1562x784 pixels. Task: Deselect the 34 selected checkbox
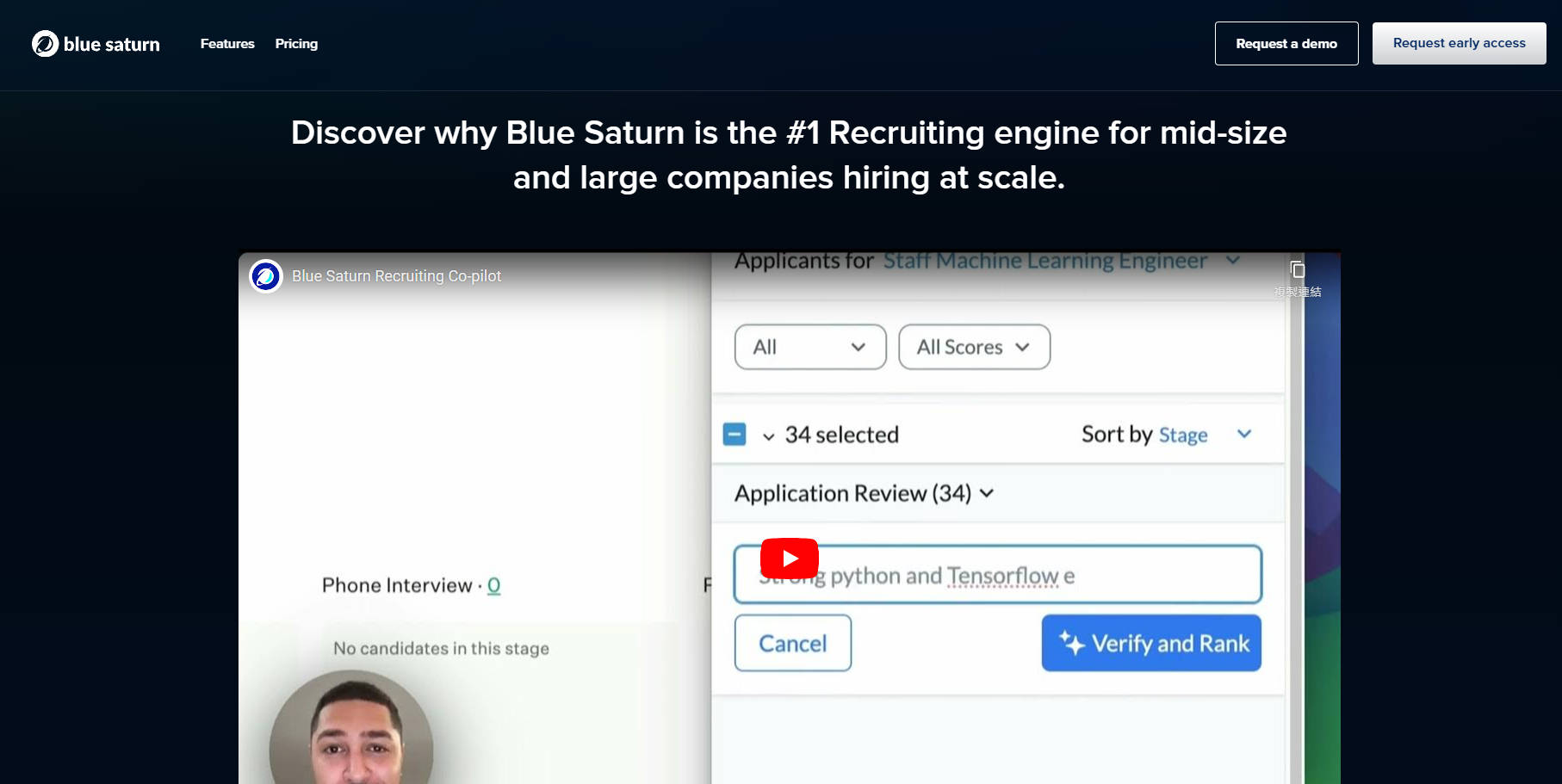735,434
